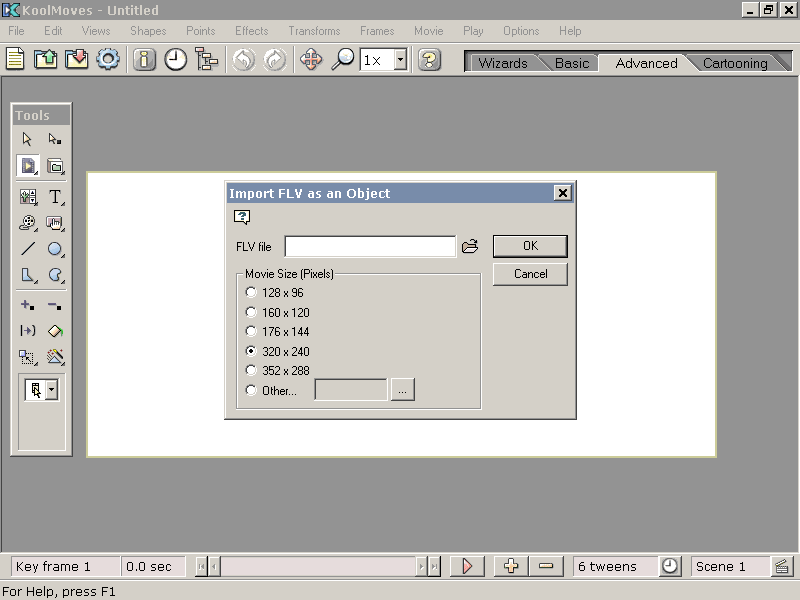Switch to the Basic tab

[x=572, y=63]
